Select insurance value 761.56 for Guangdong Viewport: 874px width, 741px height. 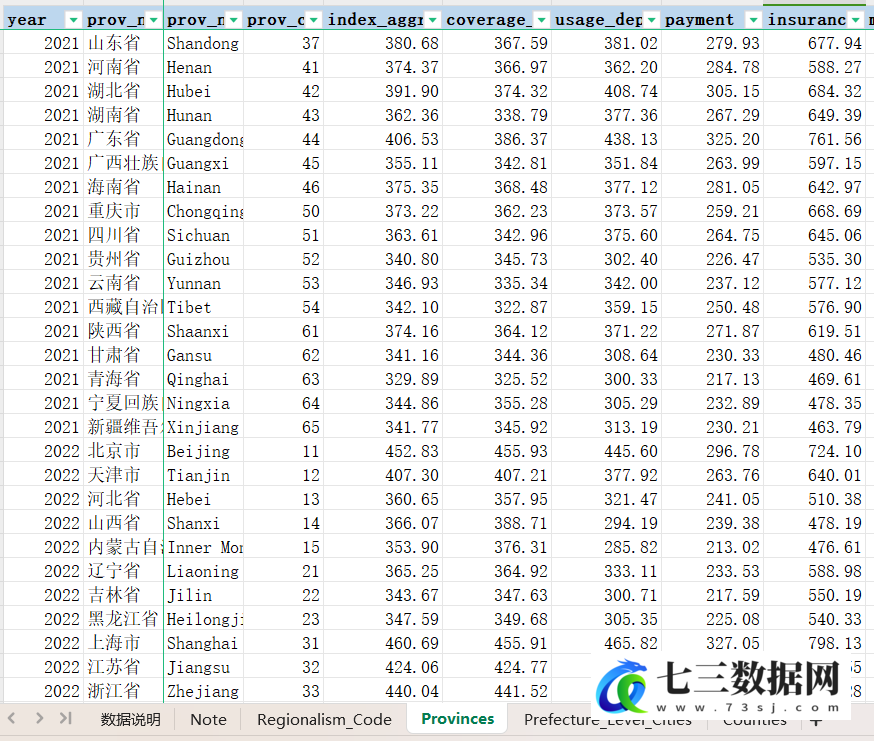point(814,139)
